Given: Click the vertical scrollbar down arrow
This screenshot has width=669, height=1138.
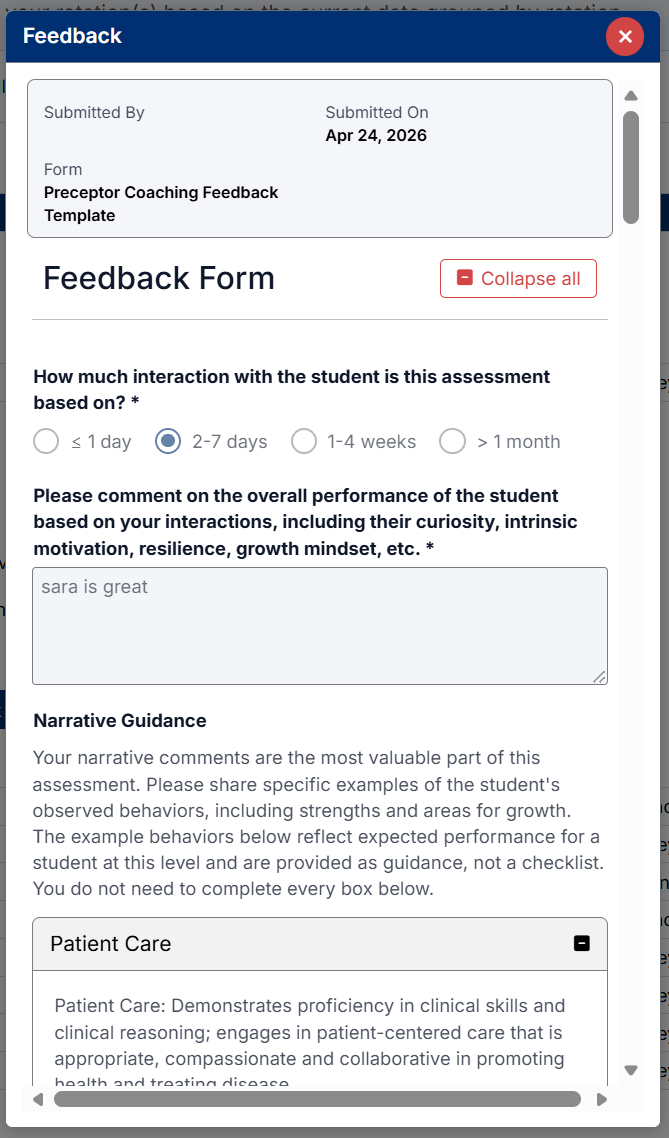Looking at the screenshot, I should 631,1069.
